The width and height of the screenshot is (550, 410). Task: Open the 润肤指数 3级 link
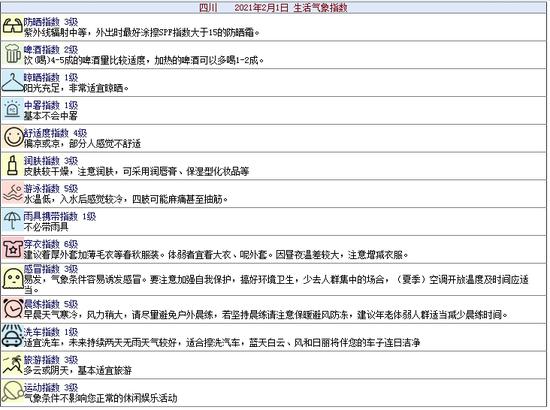pyautogui.click(x=51, y=161)
